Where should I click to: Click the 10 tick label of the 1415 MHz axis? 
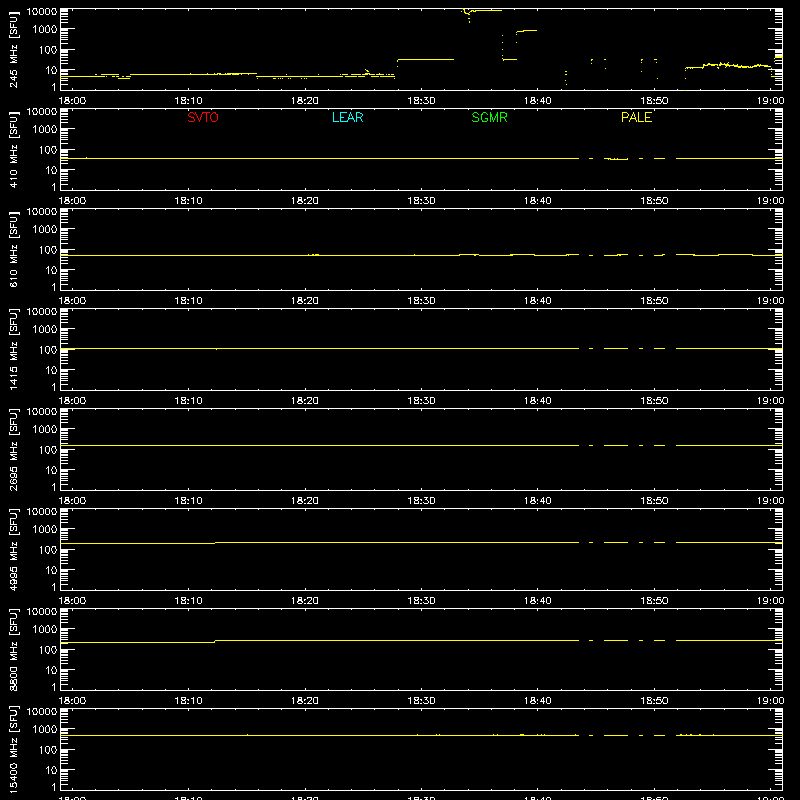pos(51,370)
